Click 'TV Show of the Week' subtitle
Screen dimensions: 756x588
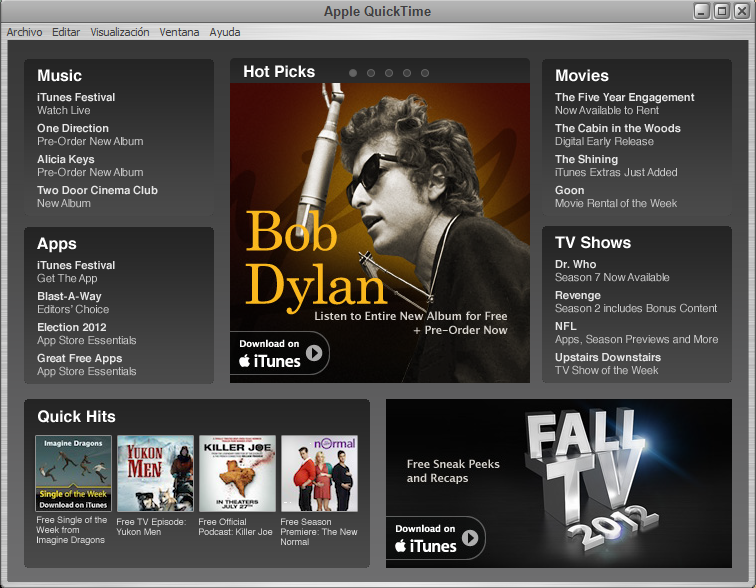607,371
